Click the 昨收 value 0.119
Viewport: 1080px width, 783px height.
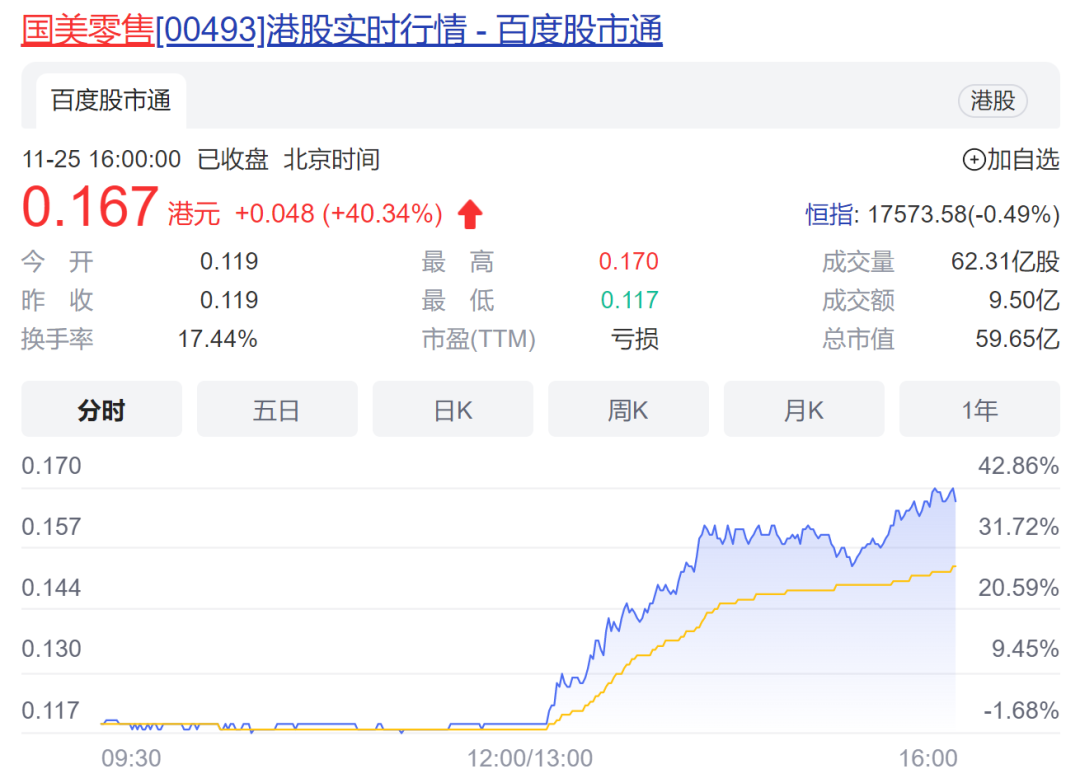click(x=229, y=300)
